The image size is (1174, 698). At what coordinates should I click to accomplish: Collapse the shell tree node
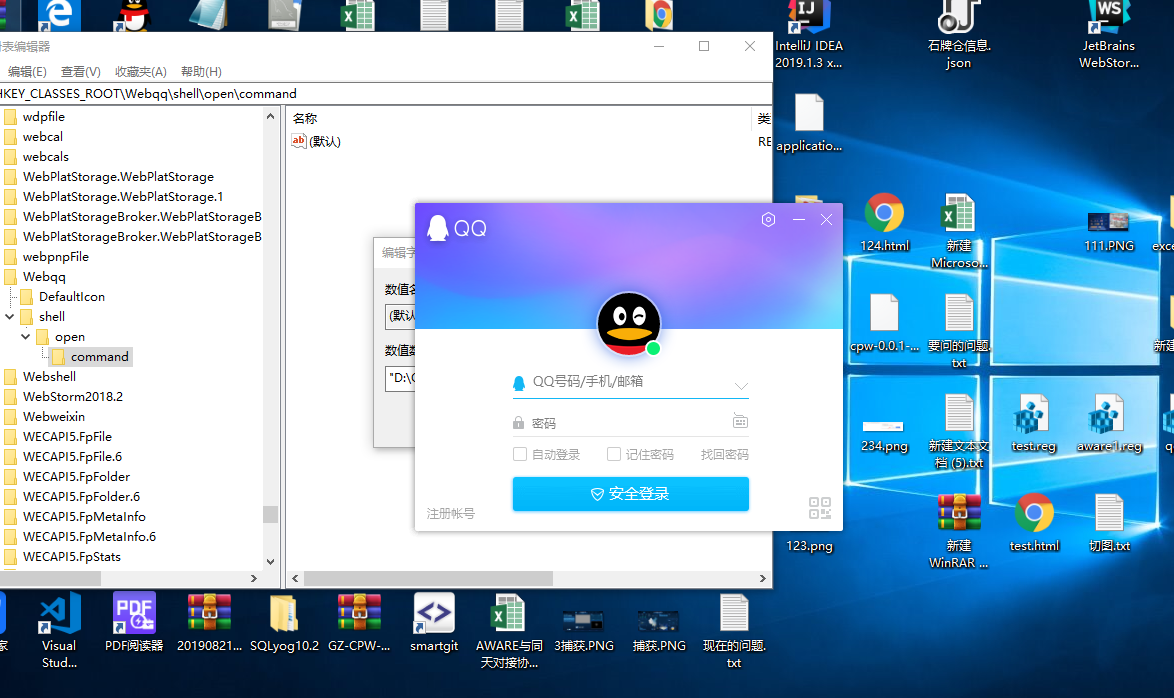[10, 317]
